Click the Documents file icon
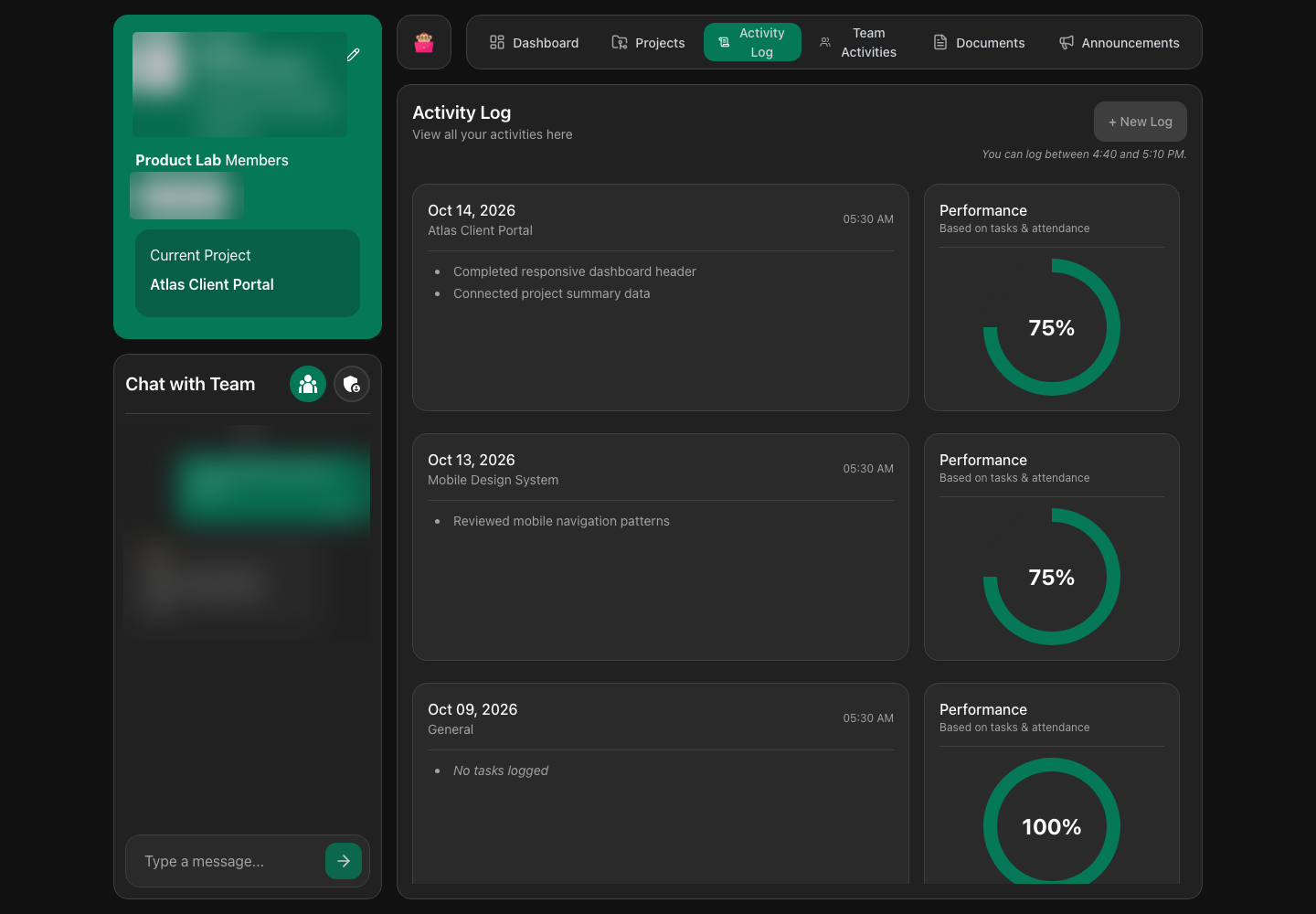1316x914 pixels. point(940,42)
